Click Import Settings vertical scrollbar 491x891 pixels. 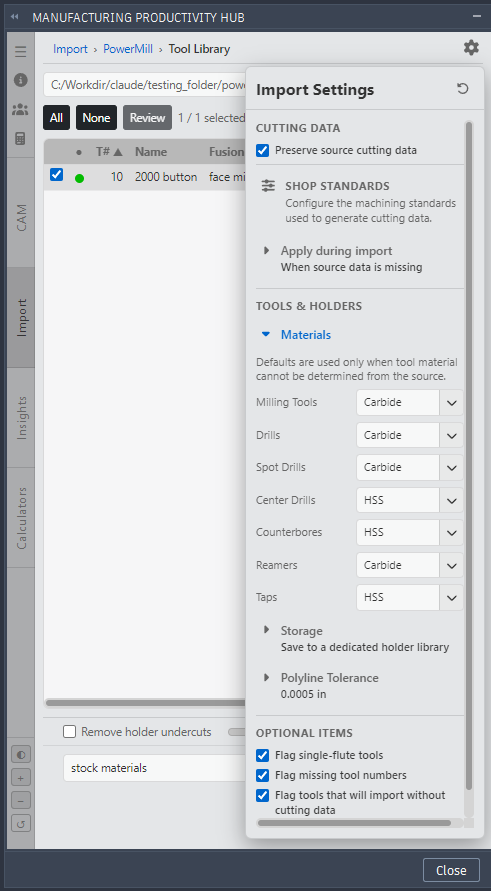pos(469,455)
